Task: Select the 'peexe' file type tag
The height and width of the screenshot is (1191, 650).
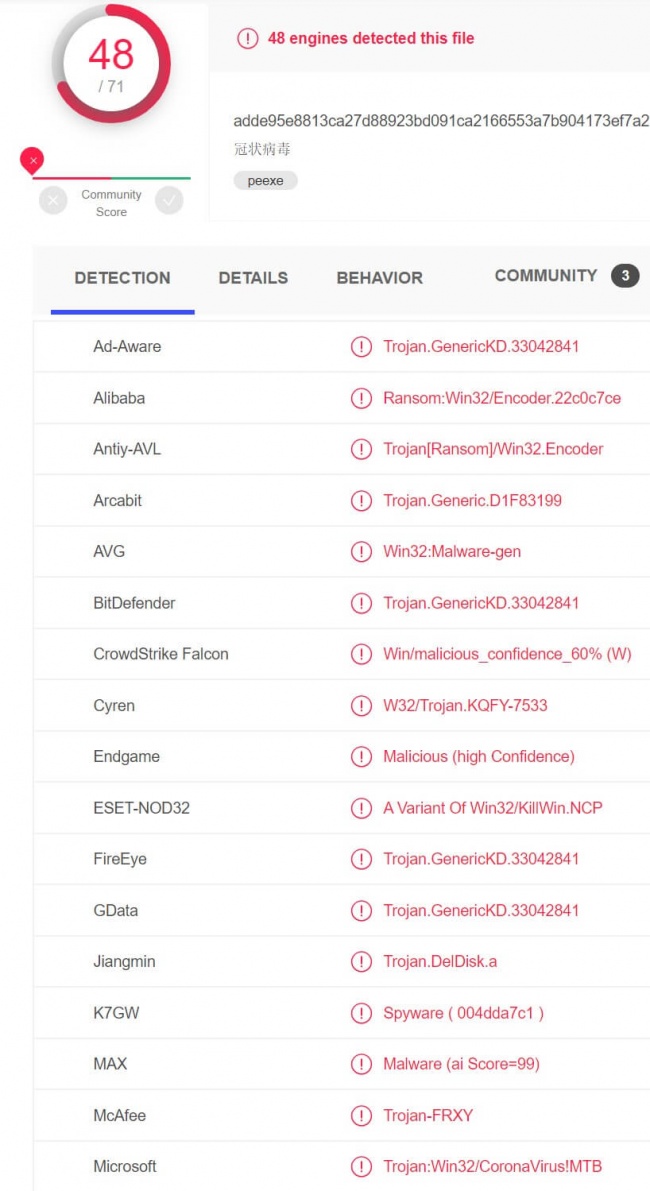Action: tap(265, 180)
